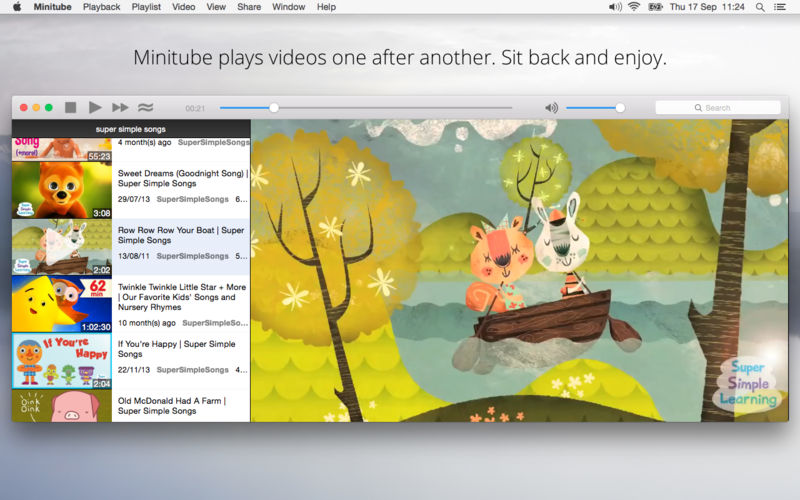Click the volume slider knob
The width and height of the screenshot is (800, 500).
(x=620, y=107)
